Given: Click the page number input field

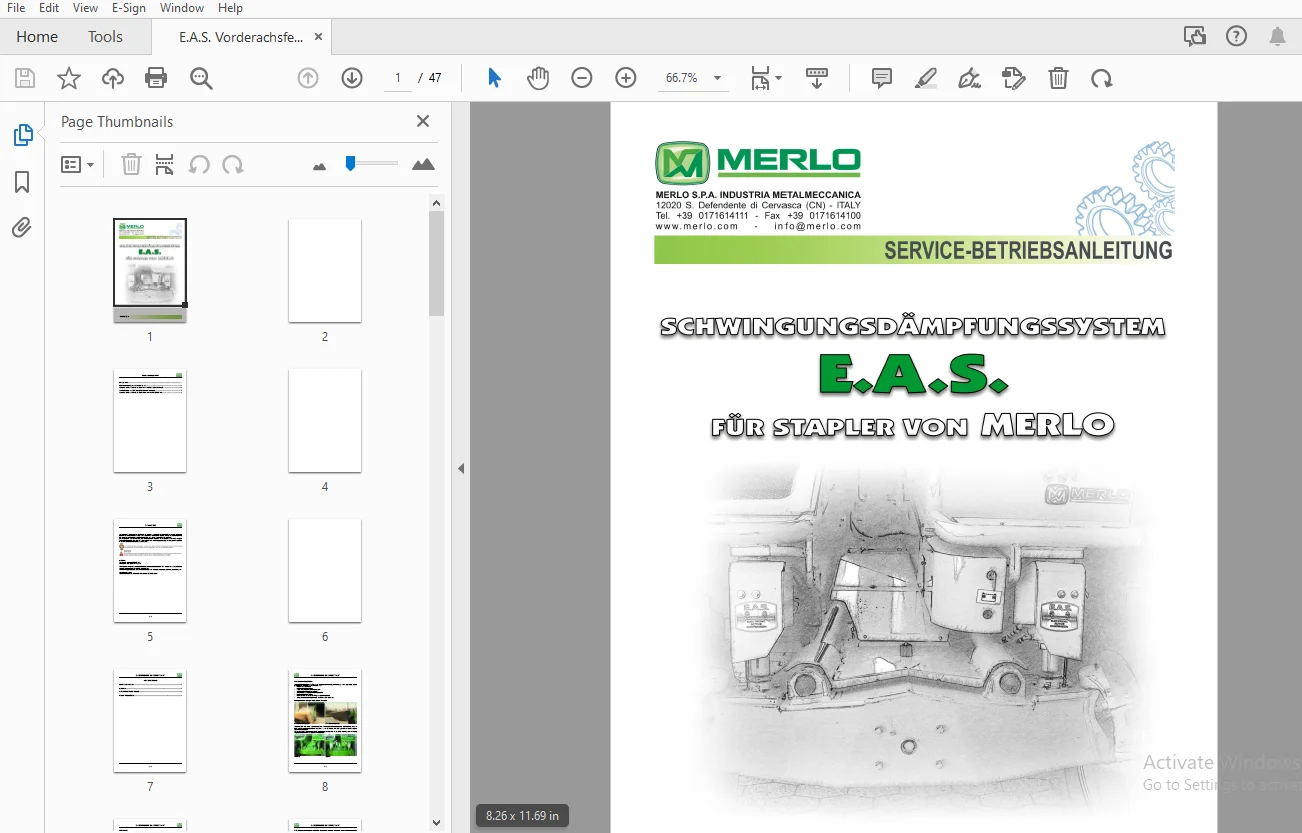Looking at the screenshot, I should [x=398, y=78].
